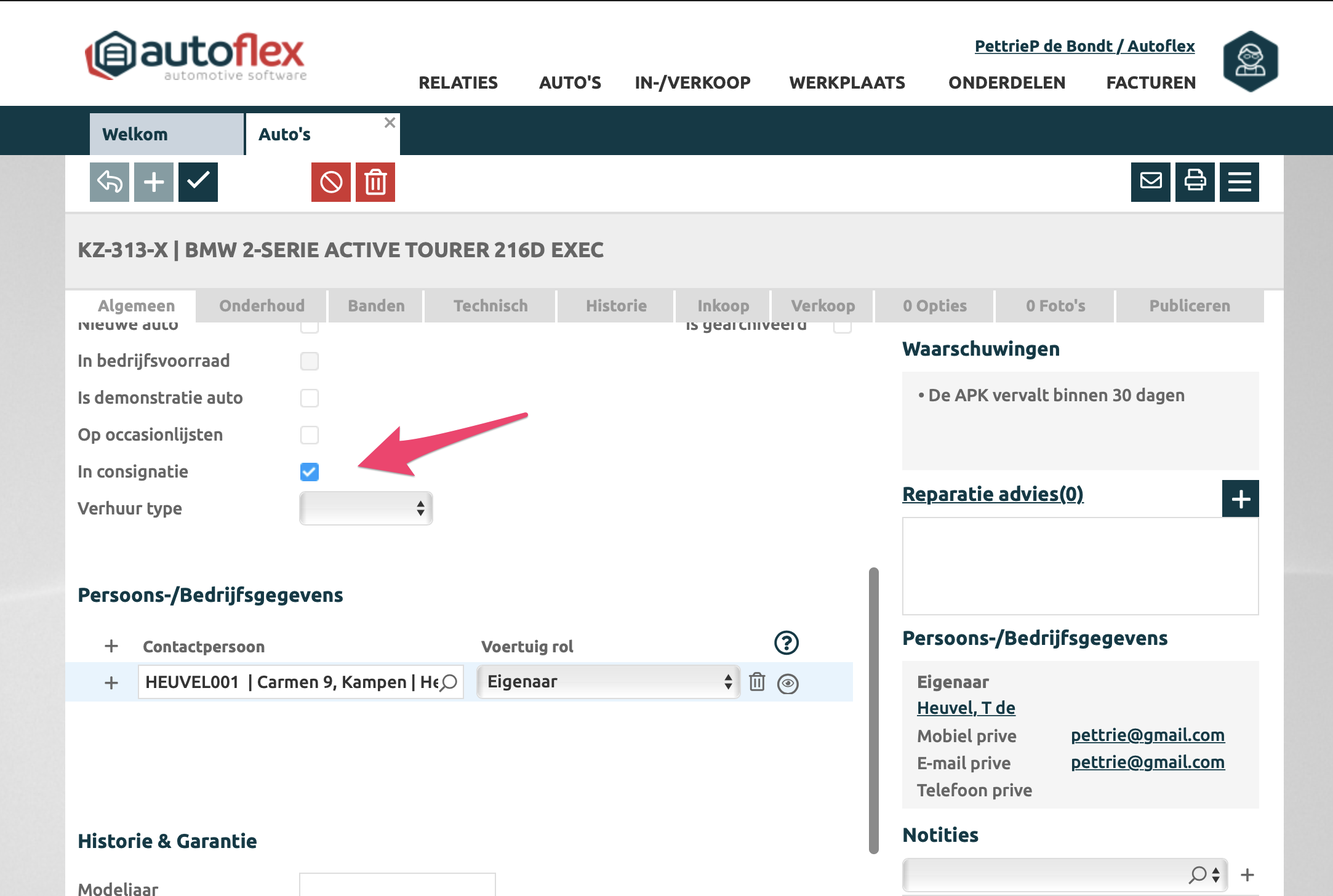Open the WERKPLAATS menu
The image size is (1333, 896).
[847, 82]
